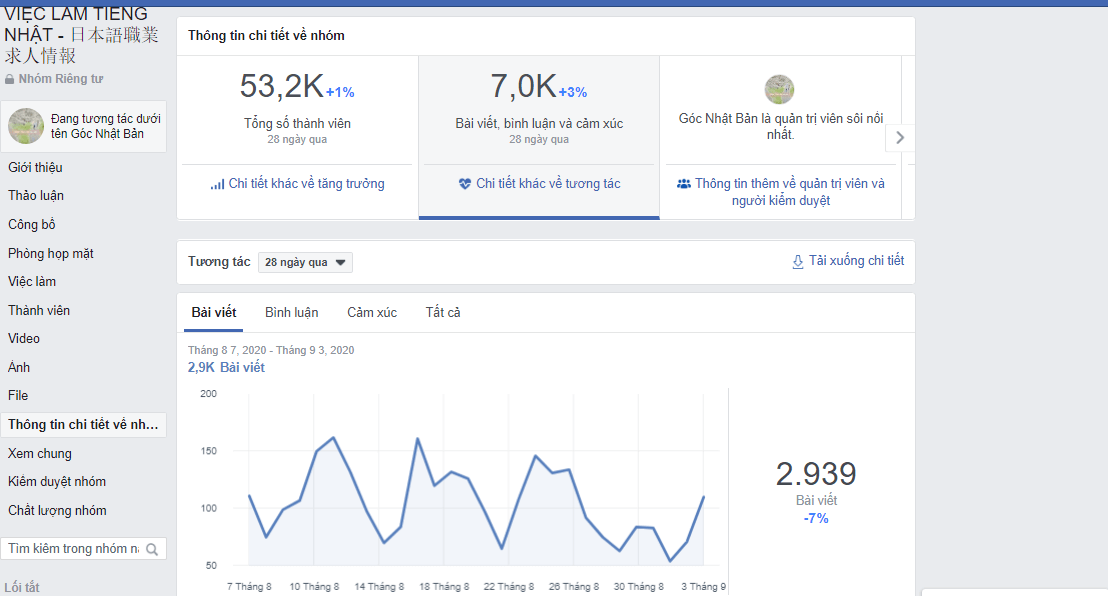Switch to the Cảm xúc tab
This screenshot has height=596, width=1108.
tap(372, 313)
